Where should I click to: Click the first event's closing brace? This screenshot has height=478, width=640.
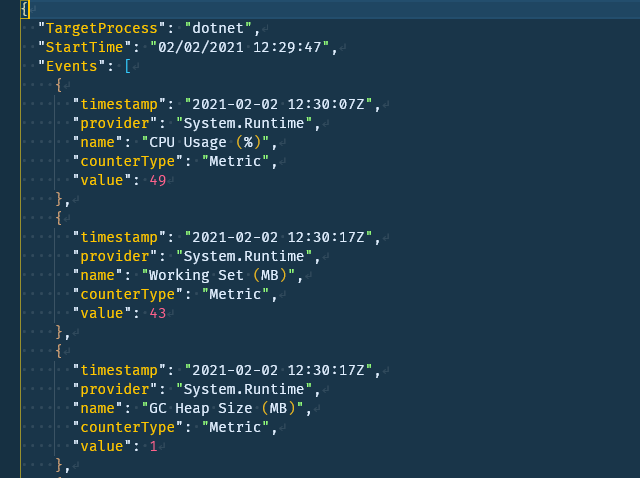point(59,199)
